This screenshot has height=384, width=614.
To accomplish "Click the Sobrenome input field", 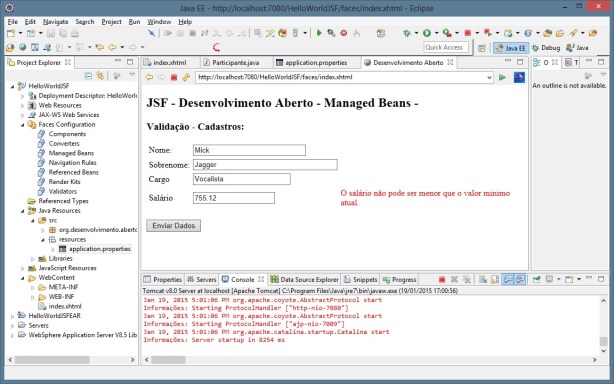I will [x=265, y=164].
